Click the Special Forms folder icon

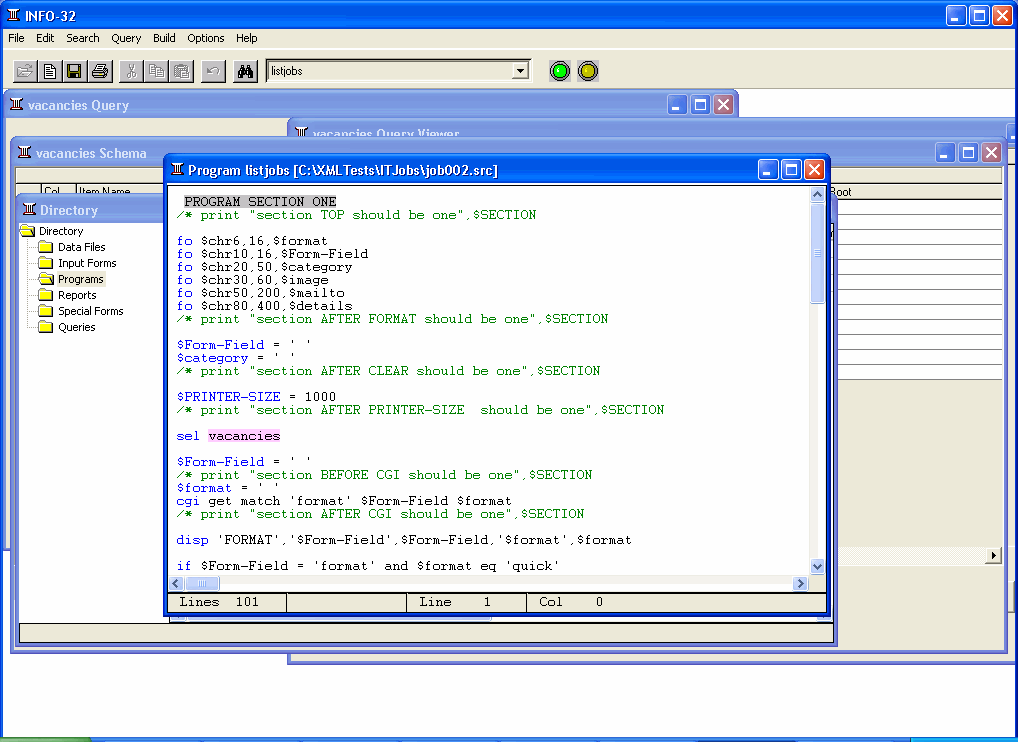[45, 311]
